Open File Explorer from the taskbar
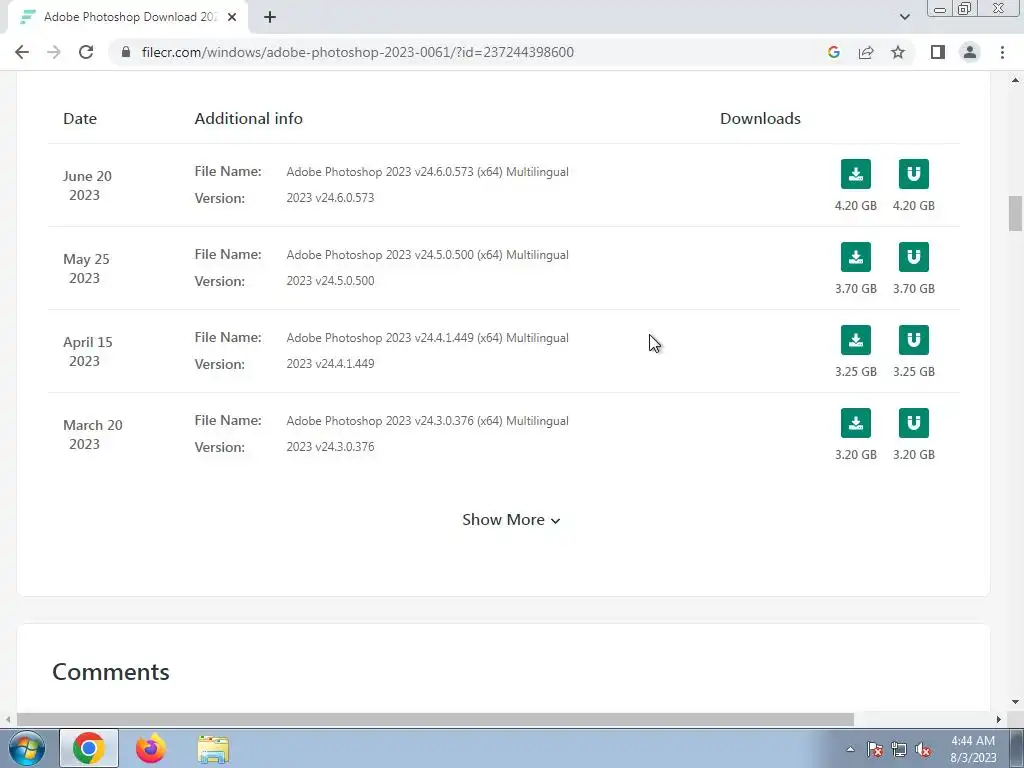Viewport: 1024px width, 768px height. tap(214, 748)
